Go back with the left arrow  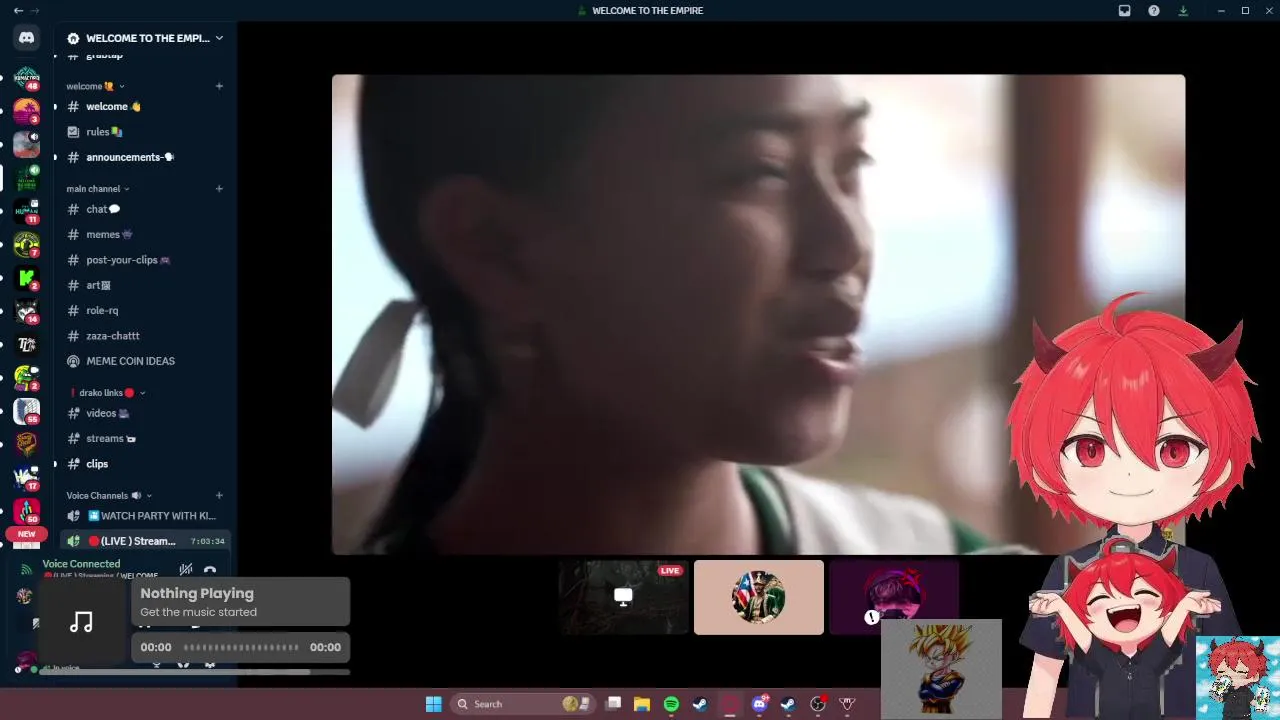click(18, 11)
